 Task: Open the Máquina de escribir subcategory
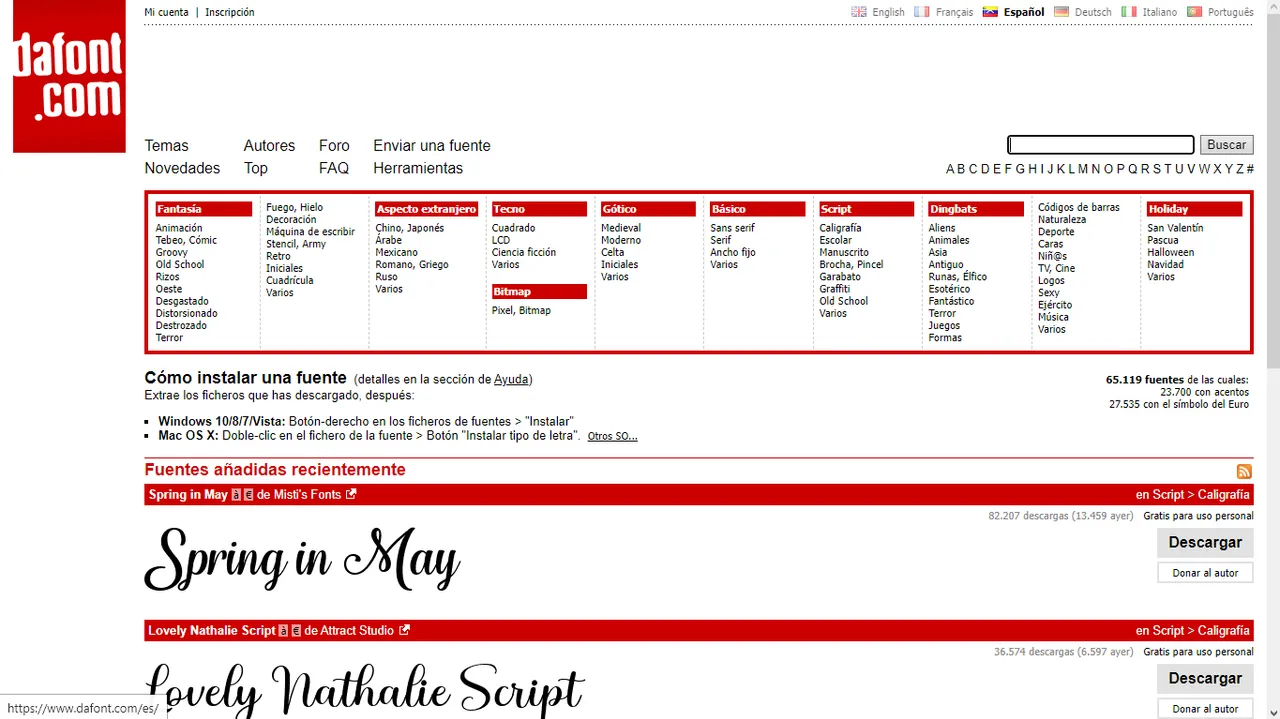pyautogui.click(x=310, y=231)
